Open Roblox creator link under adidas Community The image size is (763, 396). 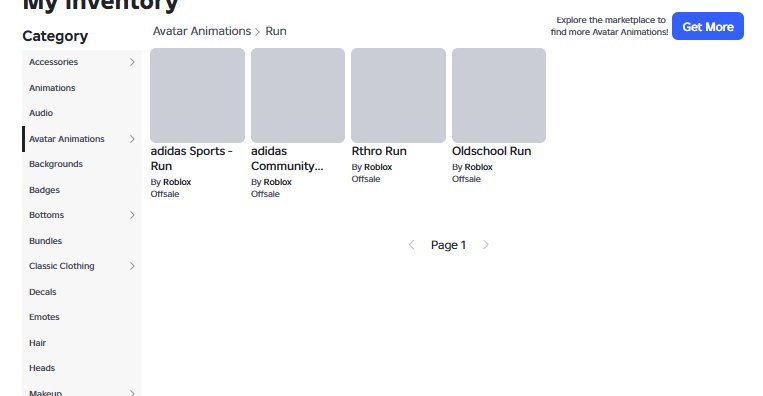pyautogui.click(x=277, y=182)
